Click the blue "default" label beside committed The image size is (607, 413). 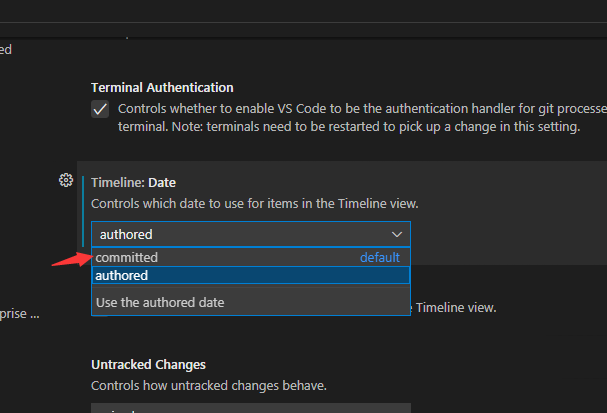point(380,258)
